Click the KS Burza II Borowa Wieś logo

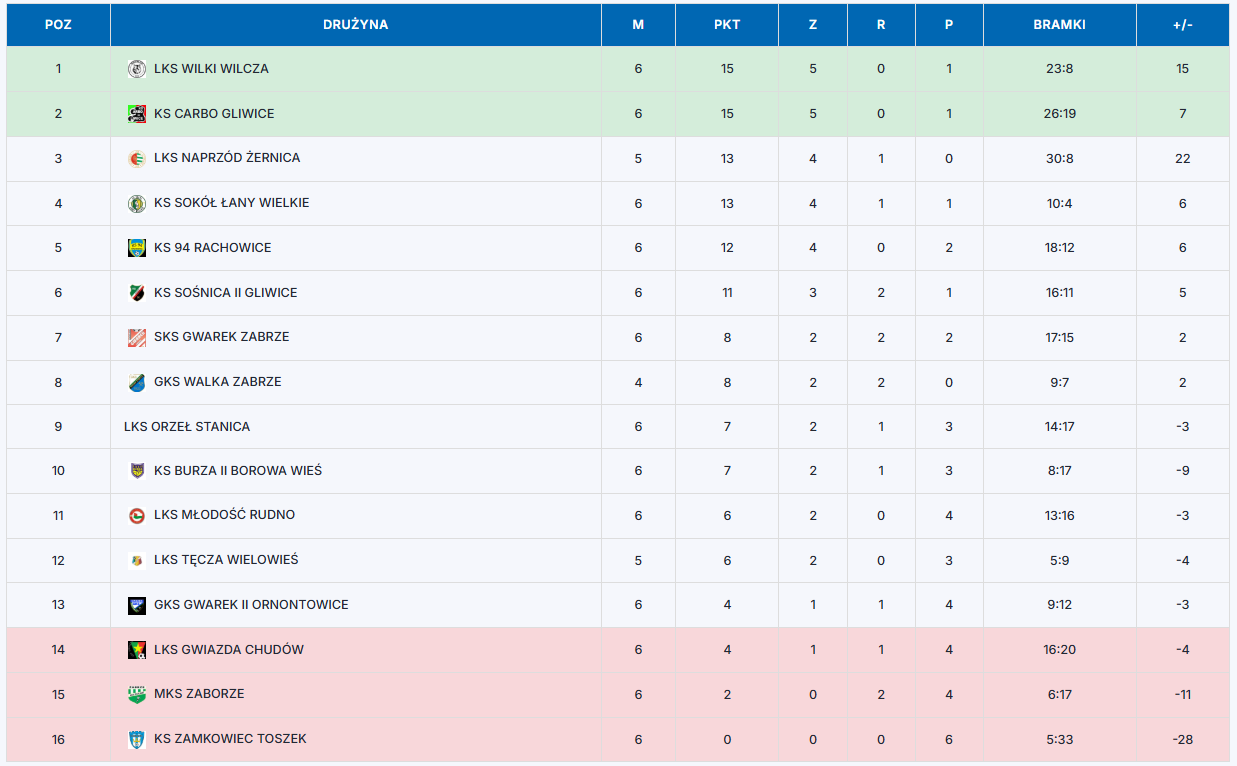pos(137,471)
